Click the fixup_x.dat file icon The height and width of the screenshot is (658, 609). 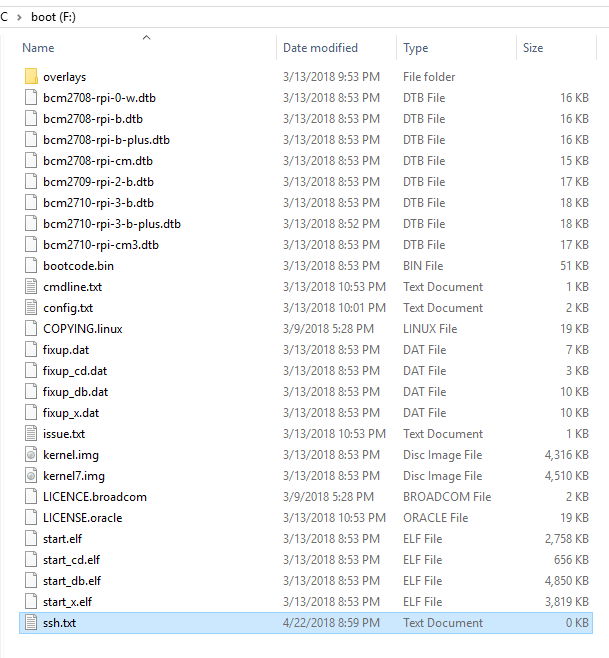pyautogui.click(x=31, y=412)
